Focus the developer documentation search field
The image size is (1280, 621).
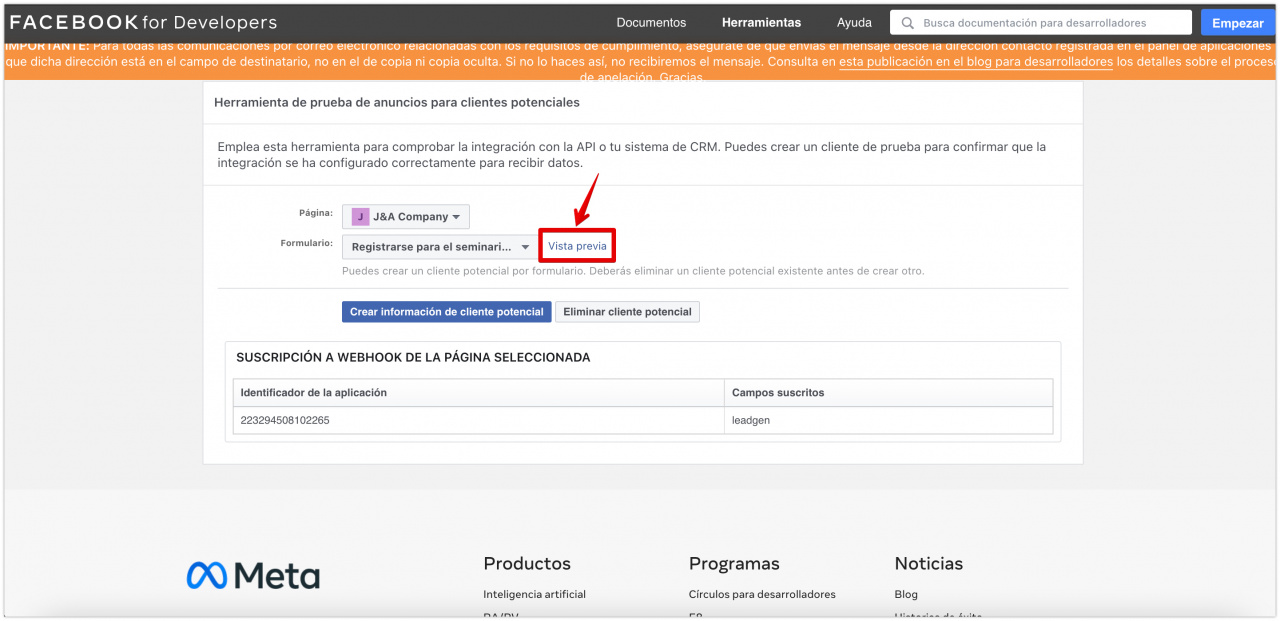(1041, 22)
